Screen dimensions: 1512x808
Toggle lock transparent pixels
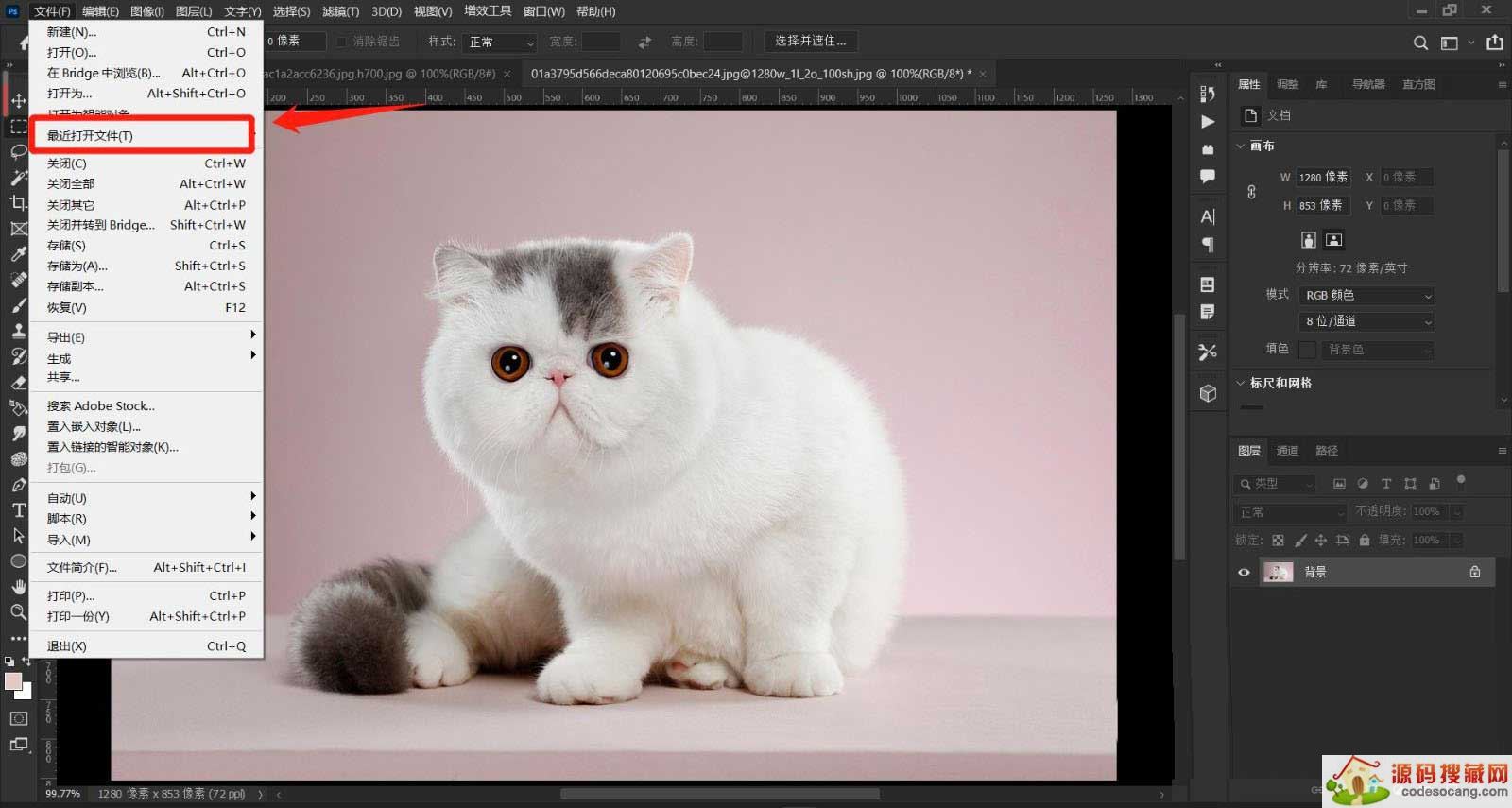[x=1278, y=541]
